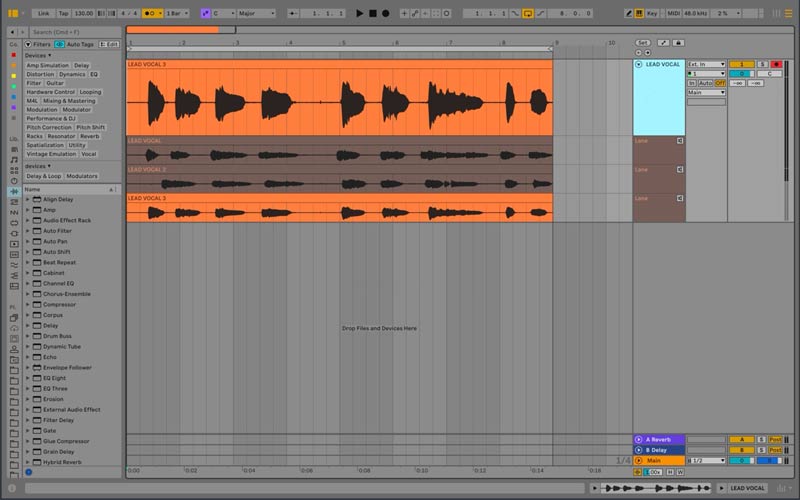800x500 pixels.
Task: Click the Link button
Action: (44, 13)
